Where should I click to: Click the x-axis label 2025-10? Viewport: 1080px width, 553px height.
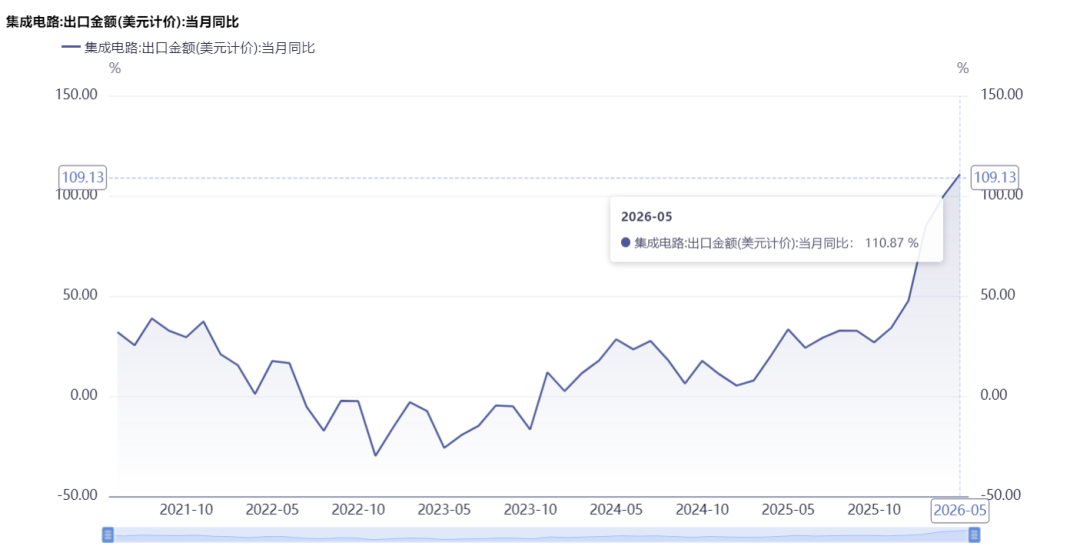(874, 510)
